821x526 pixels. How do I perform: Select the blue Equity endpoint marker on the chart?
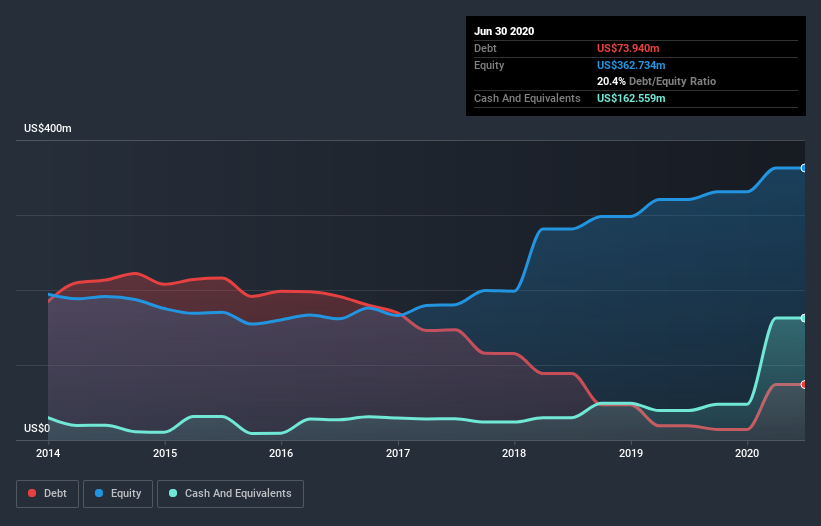(x=803, y=168)
